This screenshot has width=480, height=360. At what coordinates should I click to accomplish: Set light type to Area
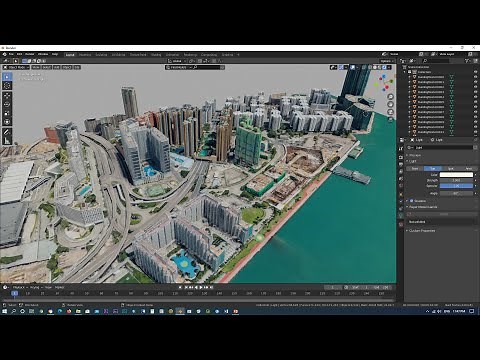(468, 168)
